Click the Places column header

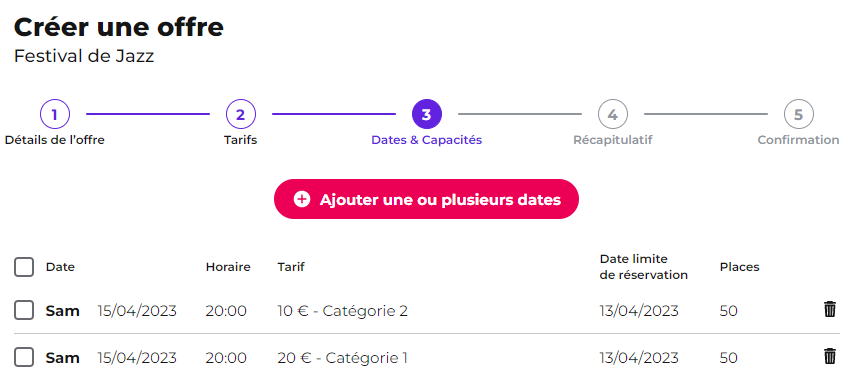pyautogui.click(x=739, y=267)
